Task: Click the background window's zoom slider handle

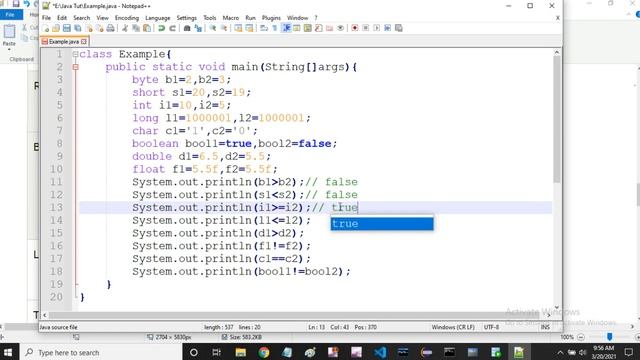Action: tap(609, 337)
